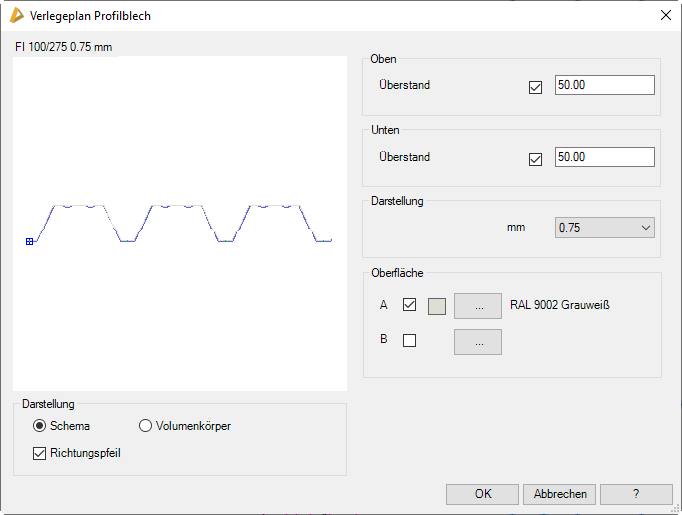The height and width of the screenshot is (515, 682).
Task: Open the color browser button for surface A
Action: tap(478, 306)
